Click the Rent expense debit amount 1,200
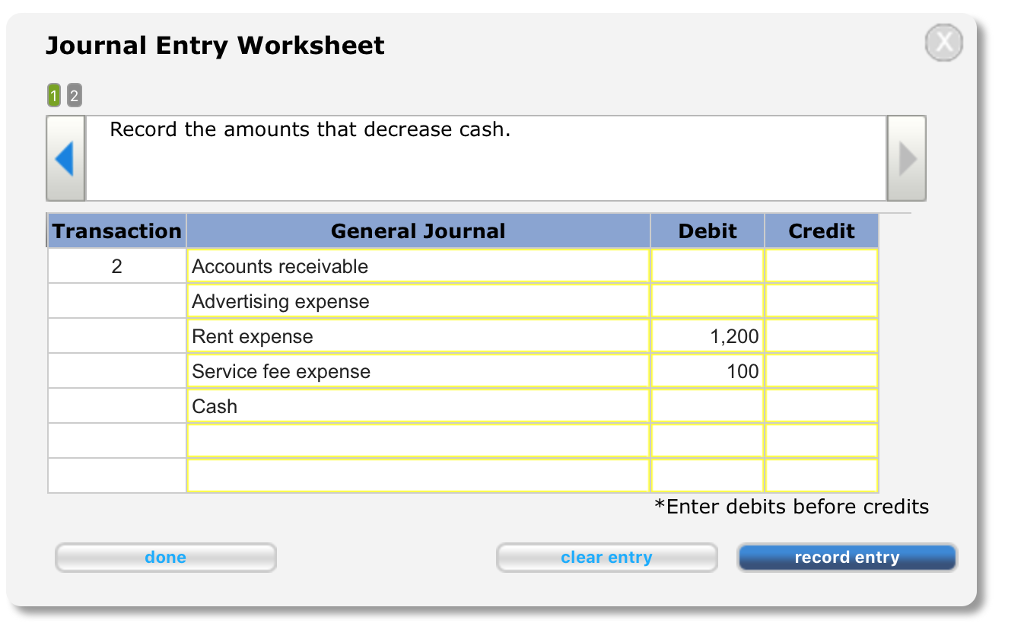1024x639 pixels. [707, 336]
